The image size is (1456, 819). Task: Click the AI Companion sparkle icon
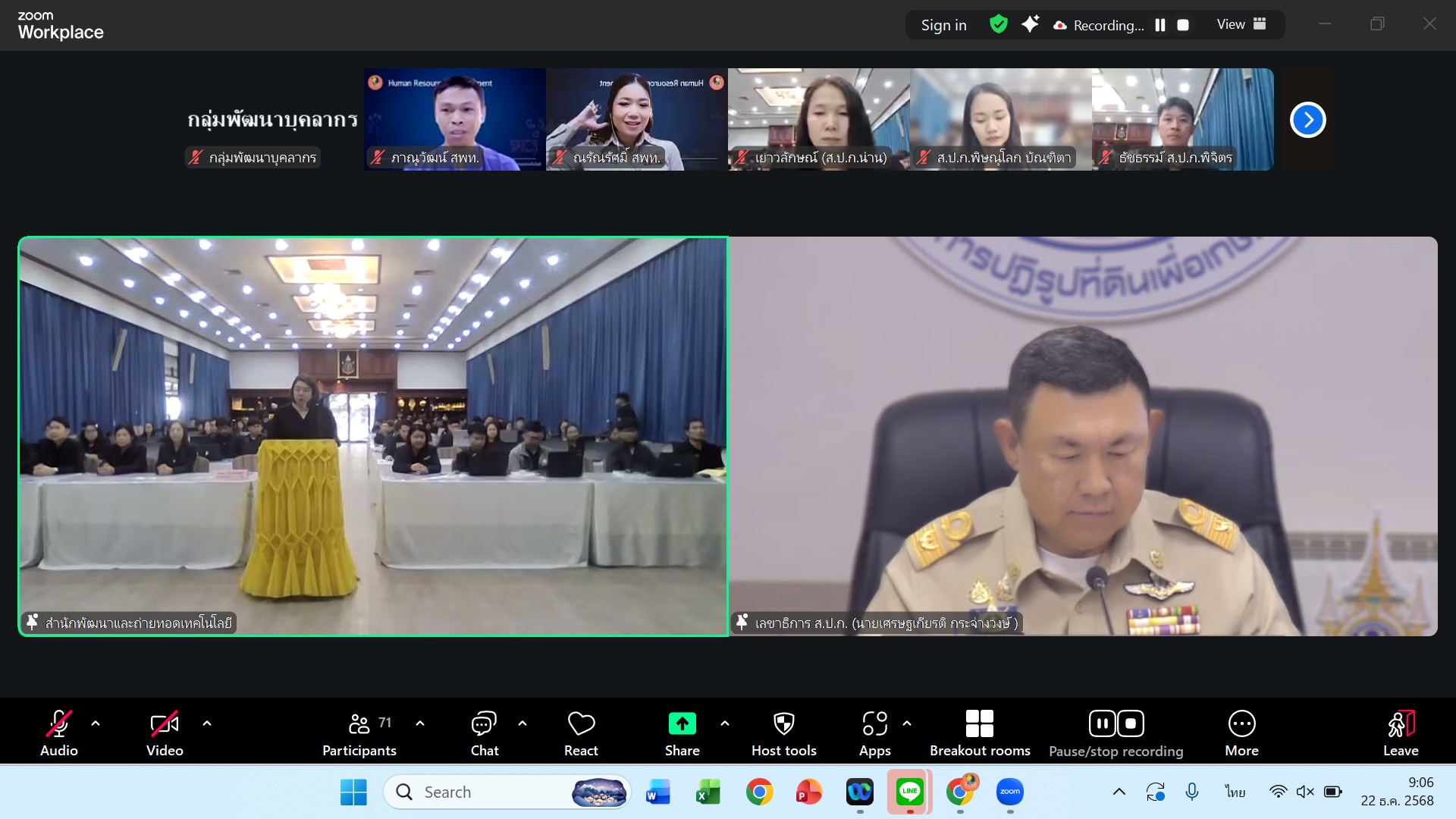1030,24
